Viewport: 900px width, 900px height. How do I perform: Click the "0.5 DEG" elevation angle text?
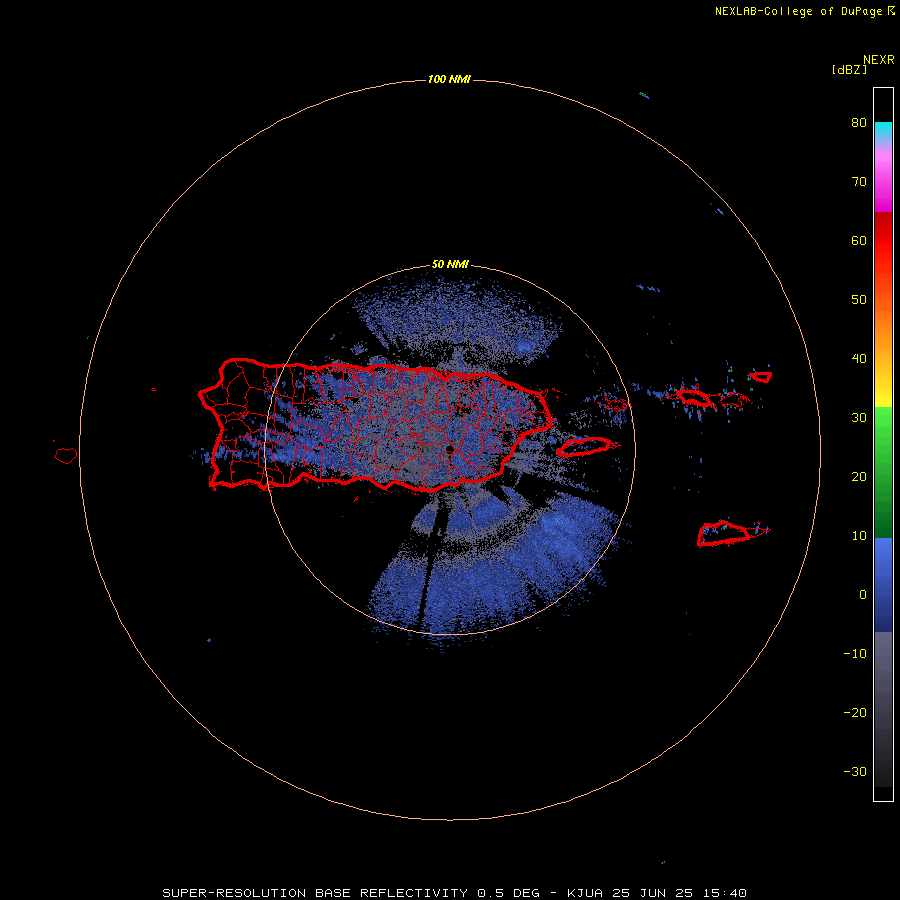(x=509, y=893)
